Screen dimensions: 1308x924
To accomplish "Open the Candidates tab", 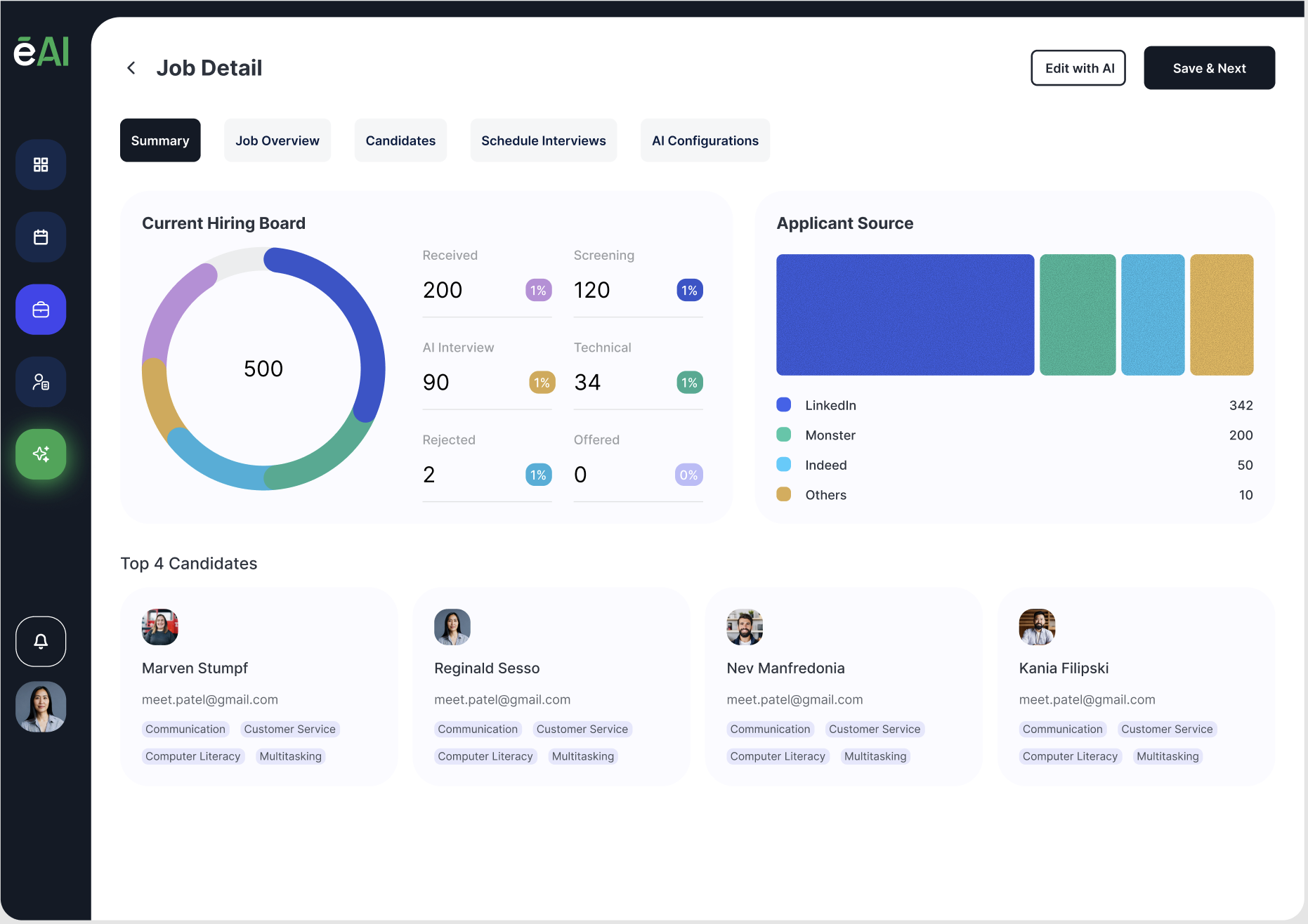I will (x=400, y=140).
